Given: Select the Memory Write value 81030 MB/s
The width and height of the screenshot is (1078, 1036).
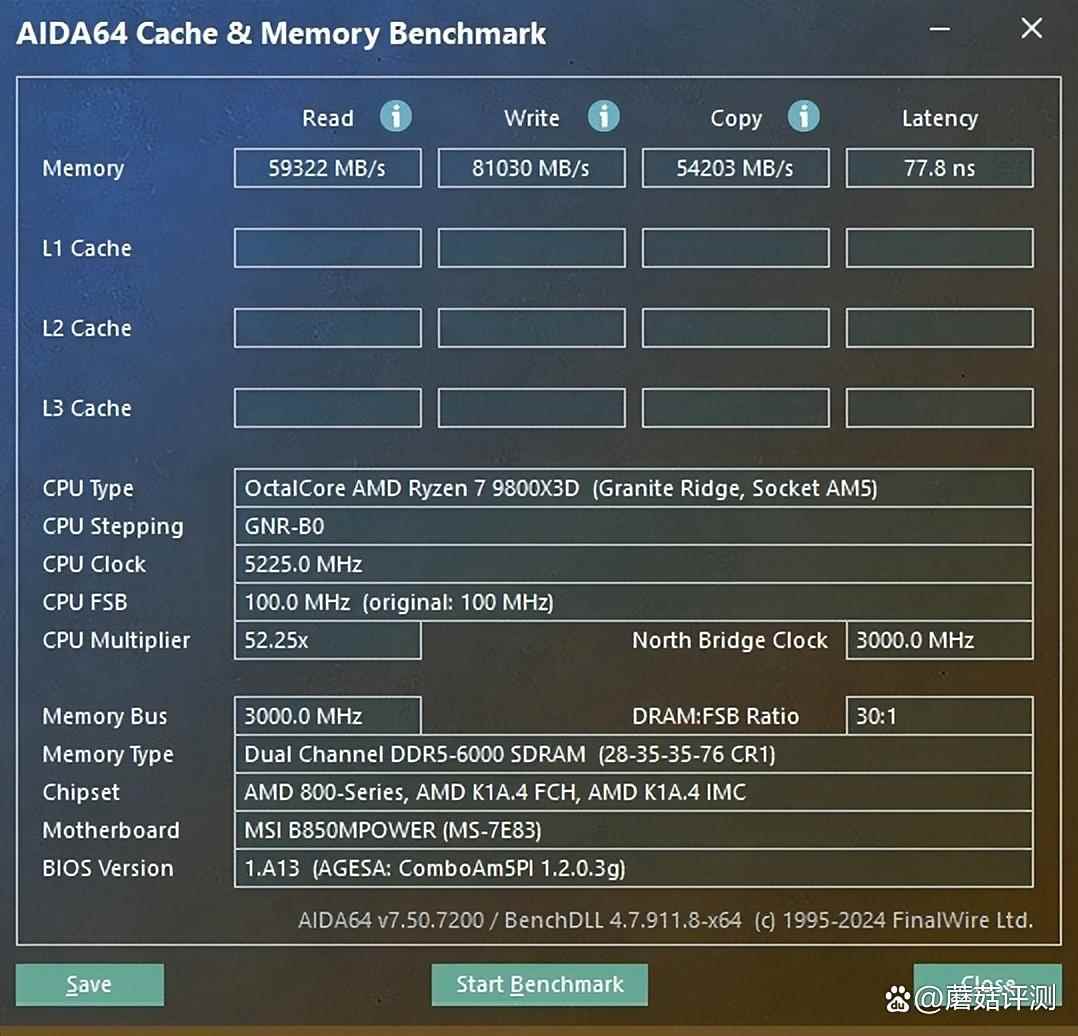Looking at the screenshot, I should click(531, 168).
